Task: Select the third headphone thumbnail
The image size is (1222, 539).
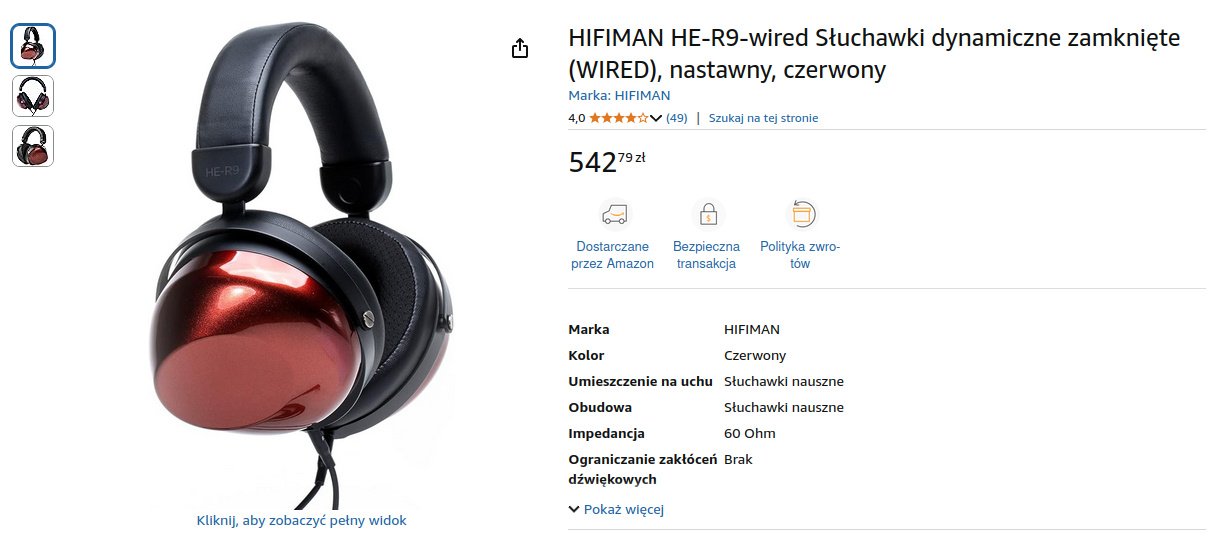Action: pos(33,146)
